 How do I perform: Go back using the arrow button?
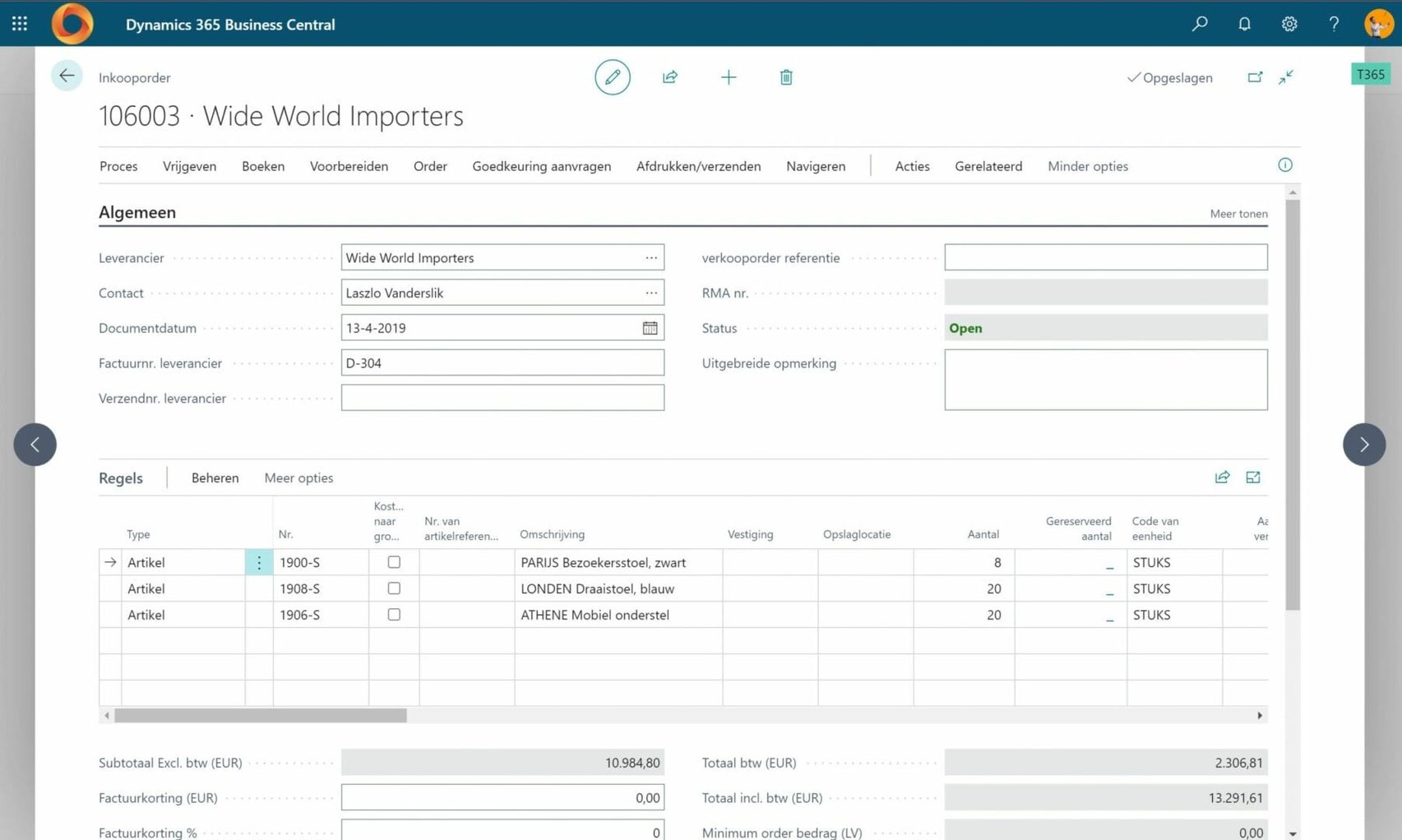click(x=67, y=76)
